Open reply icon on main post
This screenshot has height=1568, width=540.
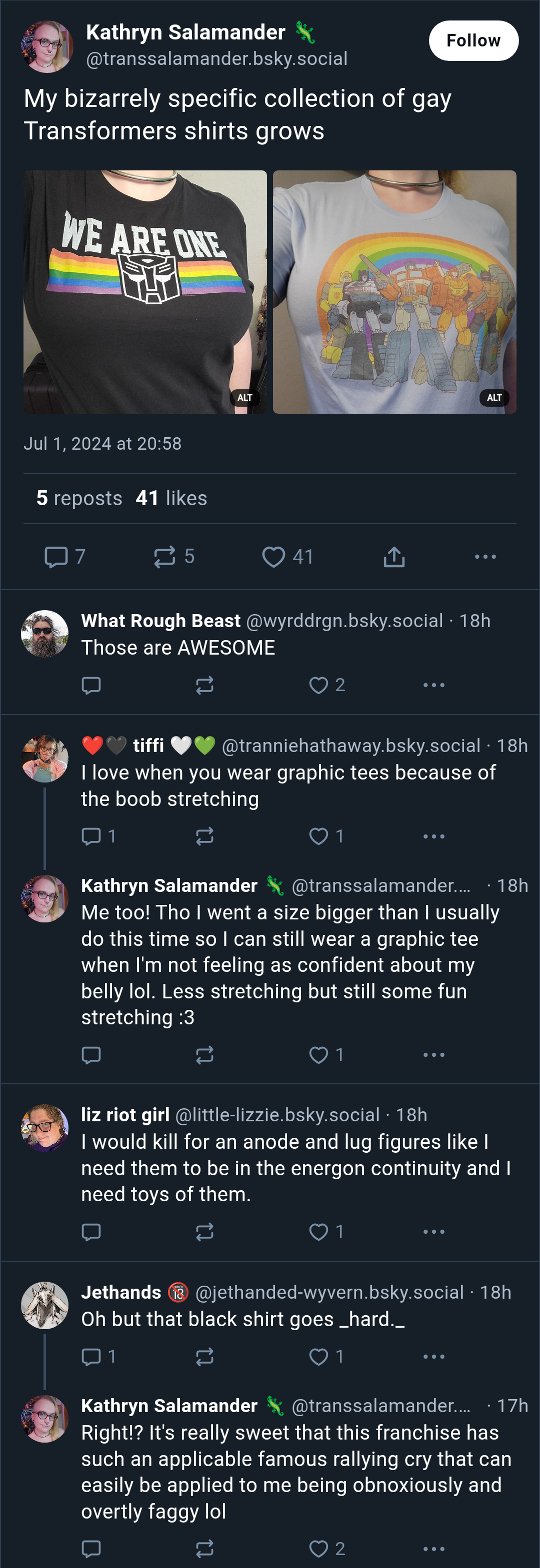point(64,556)
